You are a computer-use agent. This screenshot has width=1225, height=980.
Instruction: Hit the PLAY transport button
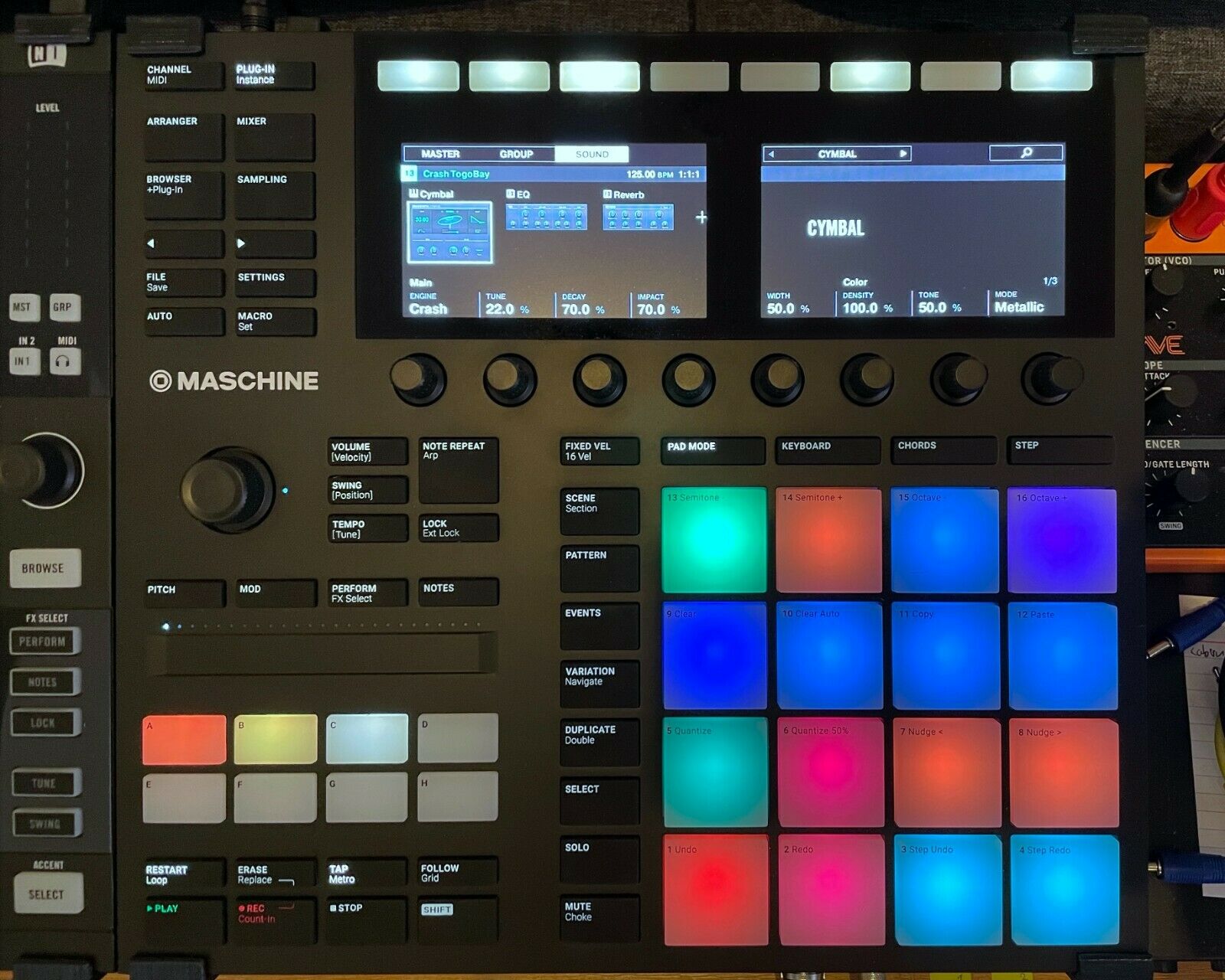coord(185,920)
